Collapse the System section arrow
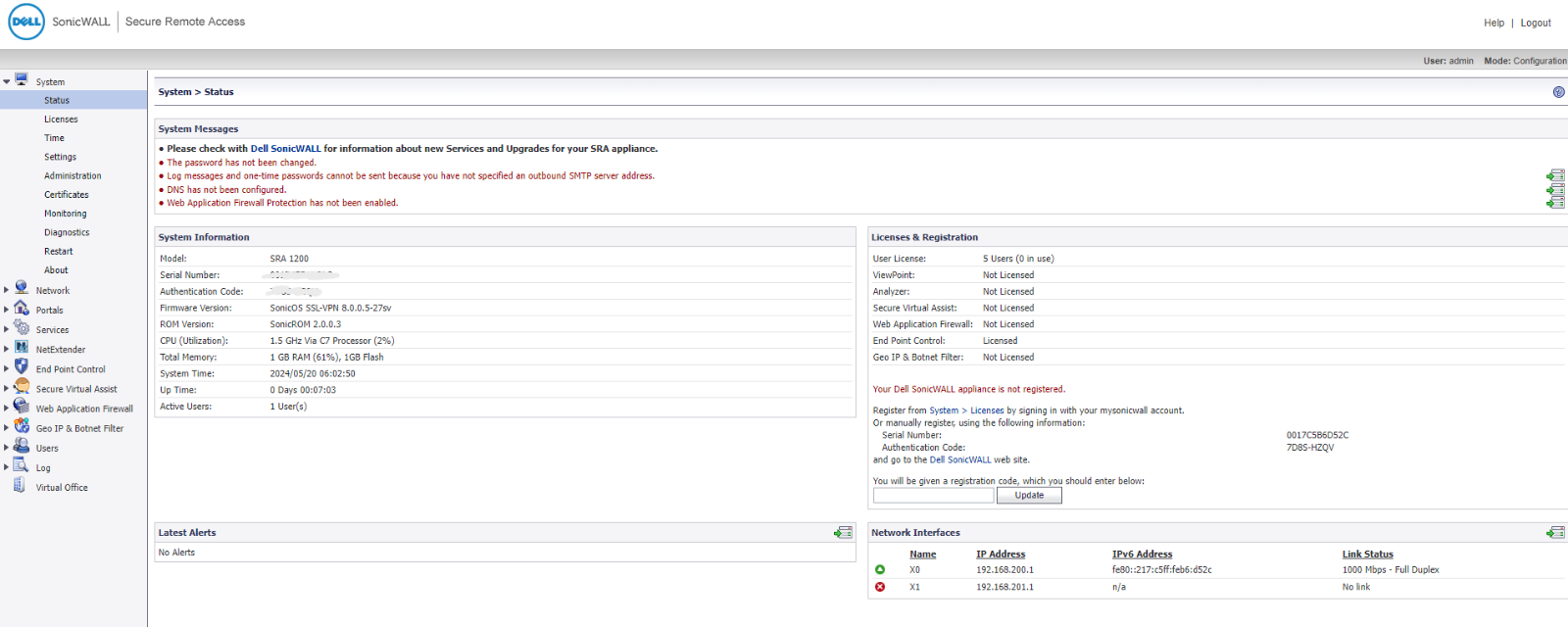 coord(7,82)
